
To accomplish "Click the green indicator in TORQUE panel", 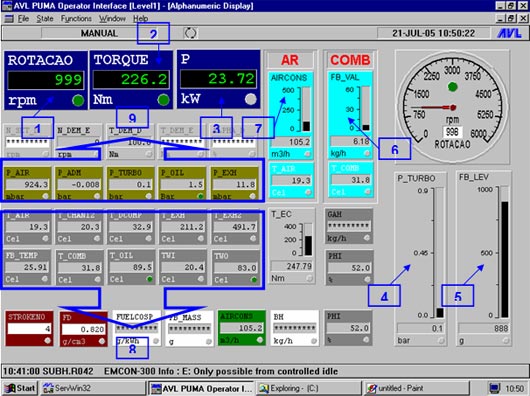I will [x=164, y=100].
